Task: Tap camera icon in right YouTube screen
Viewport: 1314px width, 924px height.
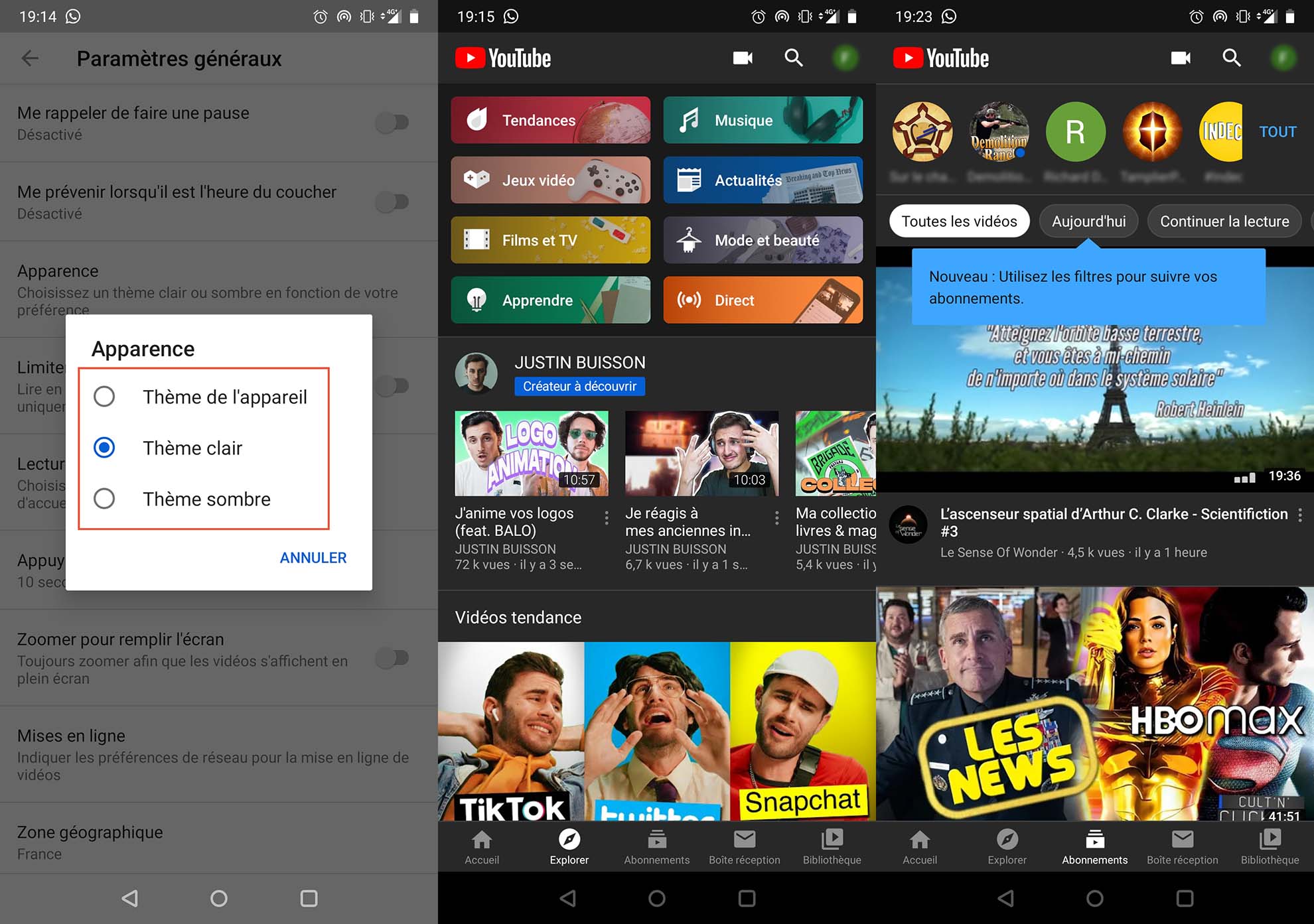Action: [x=1181, y=58]
